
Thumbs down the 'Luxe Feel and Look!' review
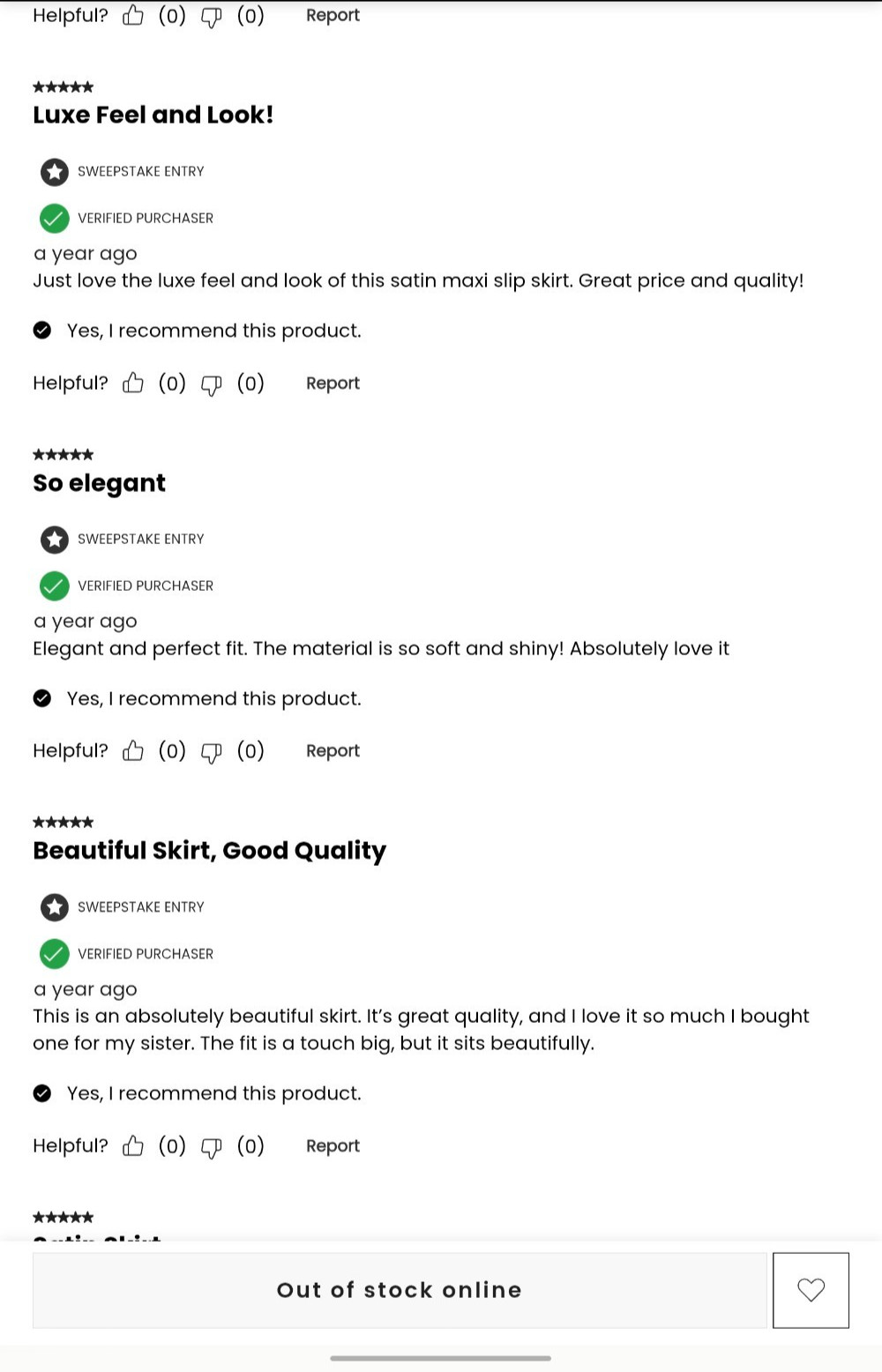tap(212, 384)
